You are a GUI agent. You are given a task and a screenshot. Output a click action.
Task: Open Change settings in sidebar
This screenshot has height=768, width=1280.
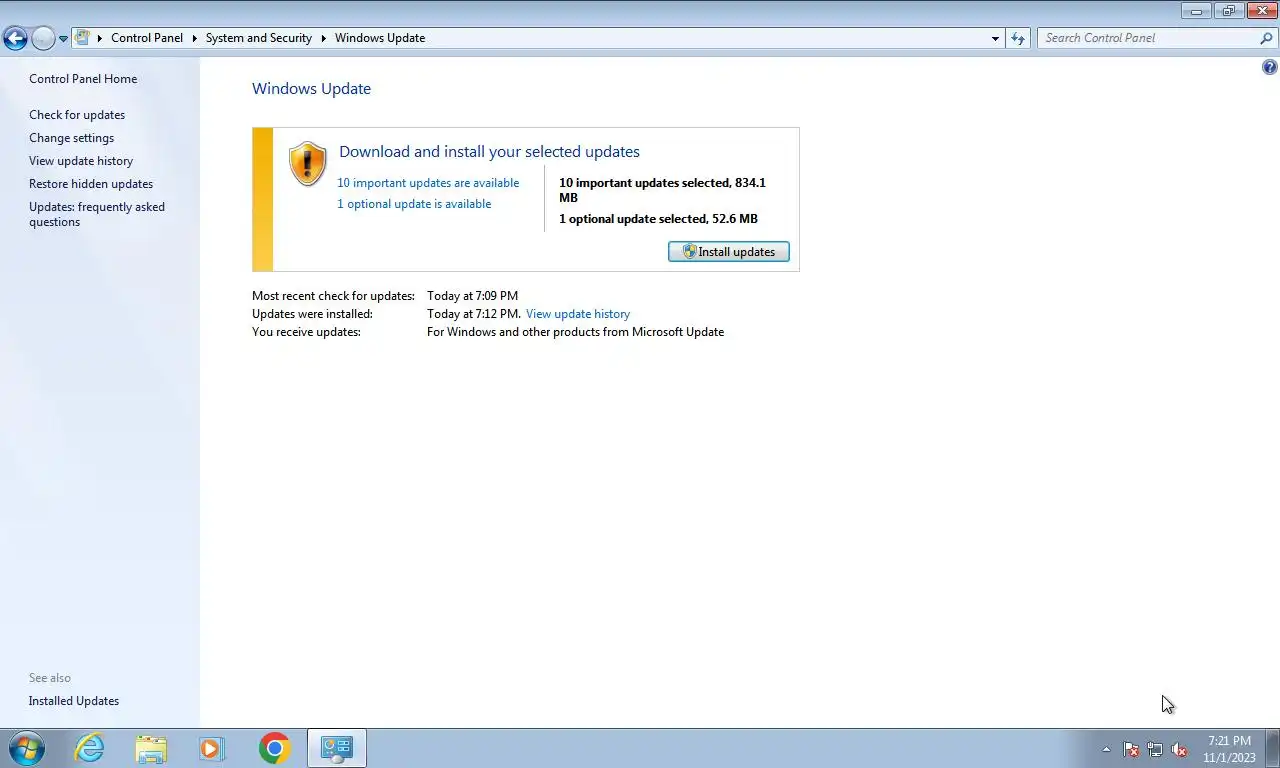[71, 138]
